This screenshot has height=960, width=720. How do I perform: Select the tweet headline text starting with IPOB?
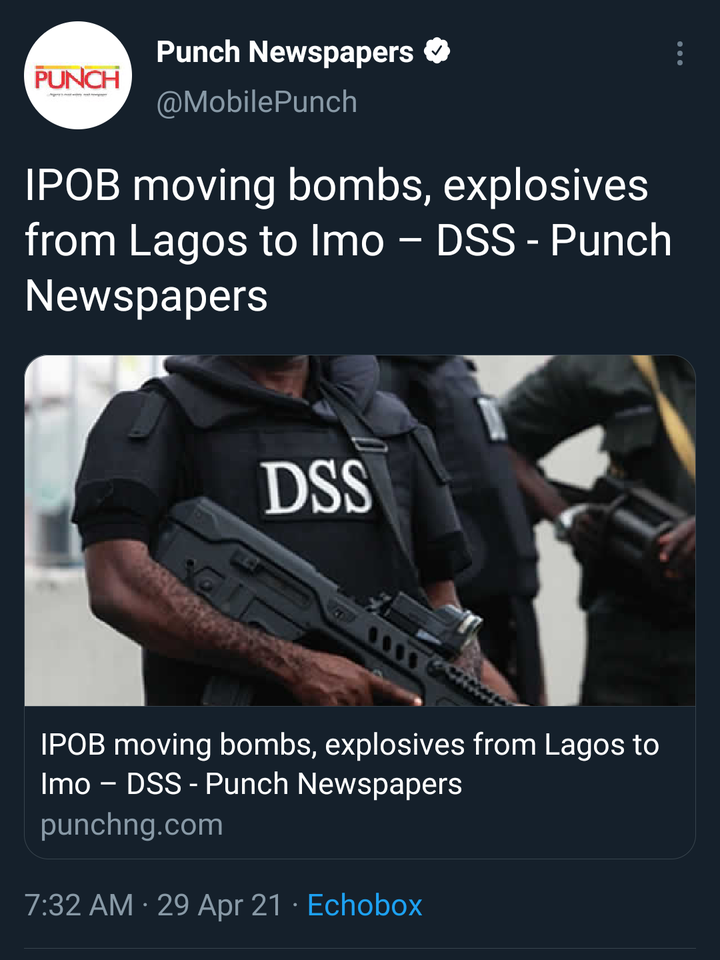pyautogui.click(x=348, y=241)
